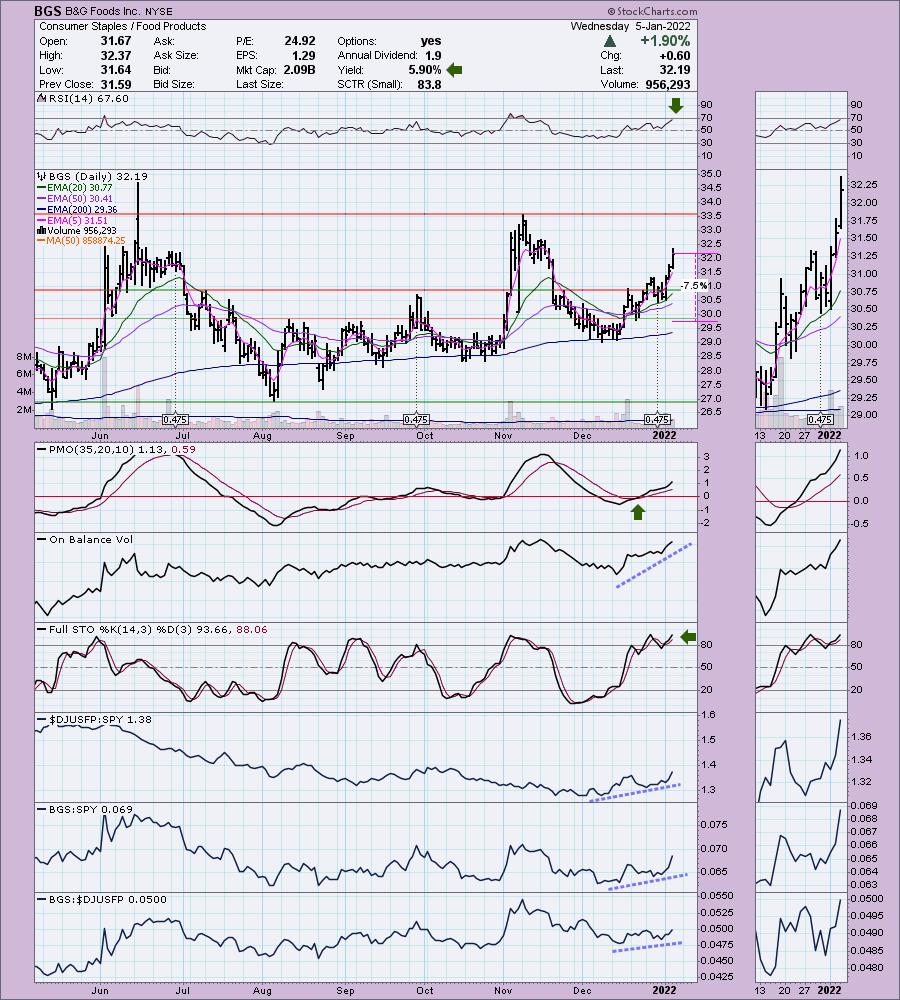Click the EMA(20) 30.77 legend entry
900x1000 pixels.
[75, 188]
